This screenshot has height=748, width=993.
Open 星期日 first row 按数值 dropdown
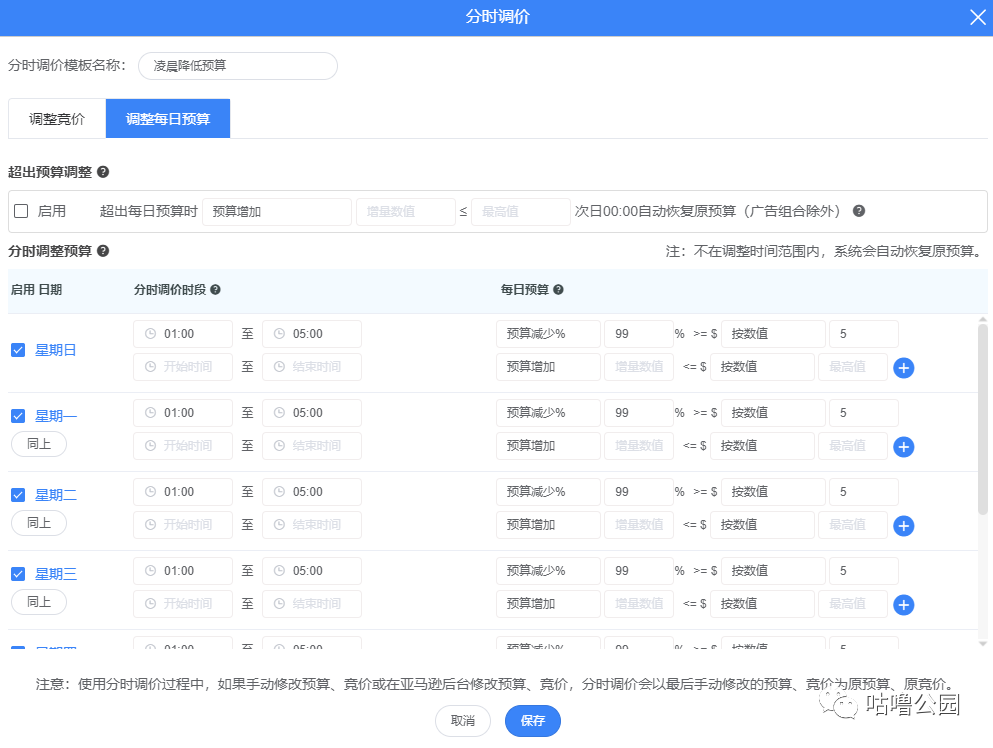coord(773,334)
